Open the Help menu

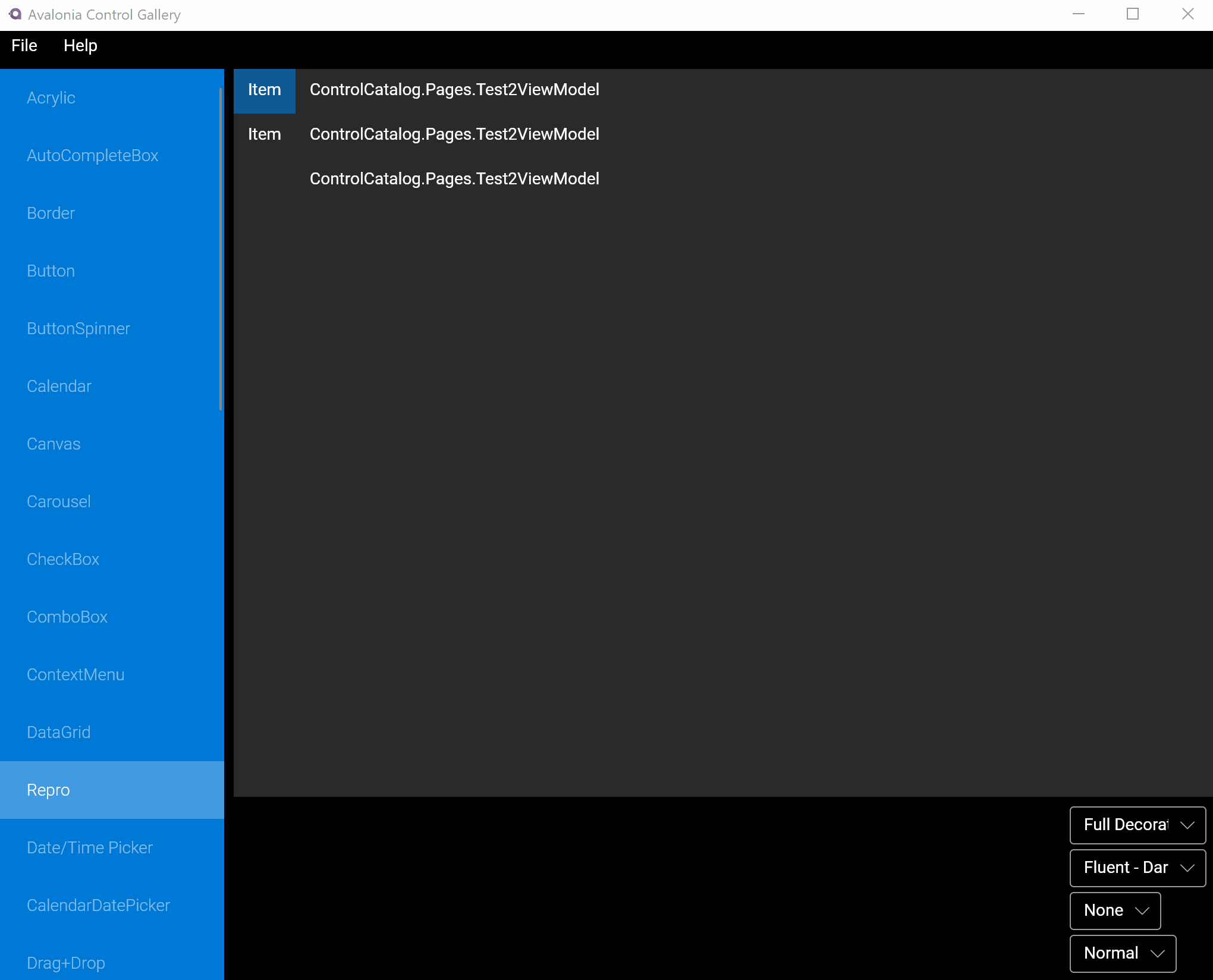[x=80, y=45]
